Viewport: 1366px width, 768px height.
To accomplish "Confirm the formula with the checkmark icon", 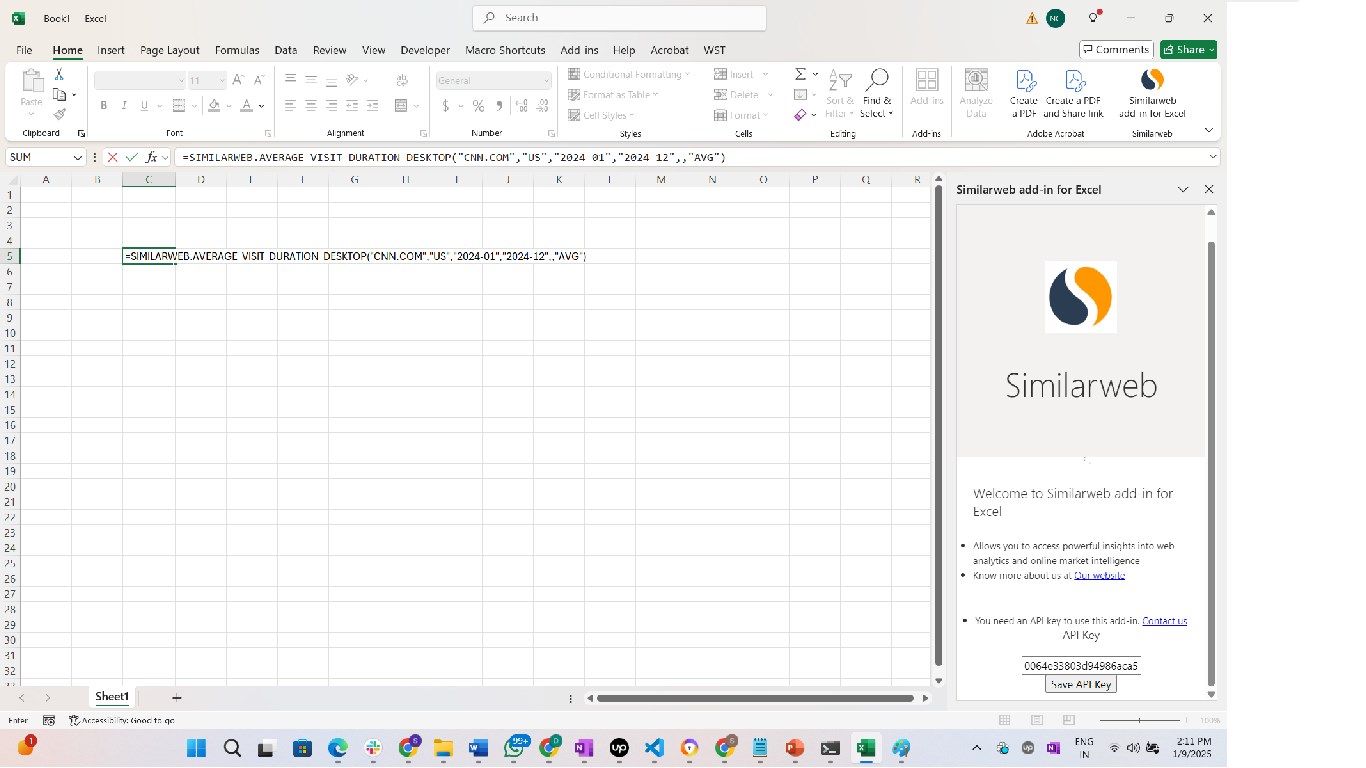I will 132,157.
